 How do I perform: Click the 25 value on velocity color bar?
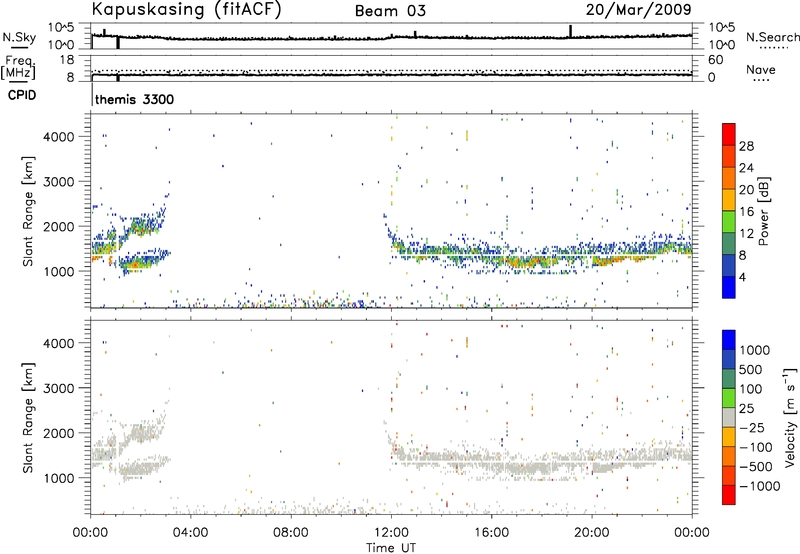pyautogui.click(x=746, y=408)
